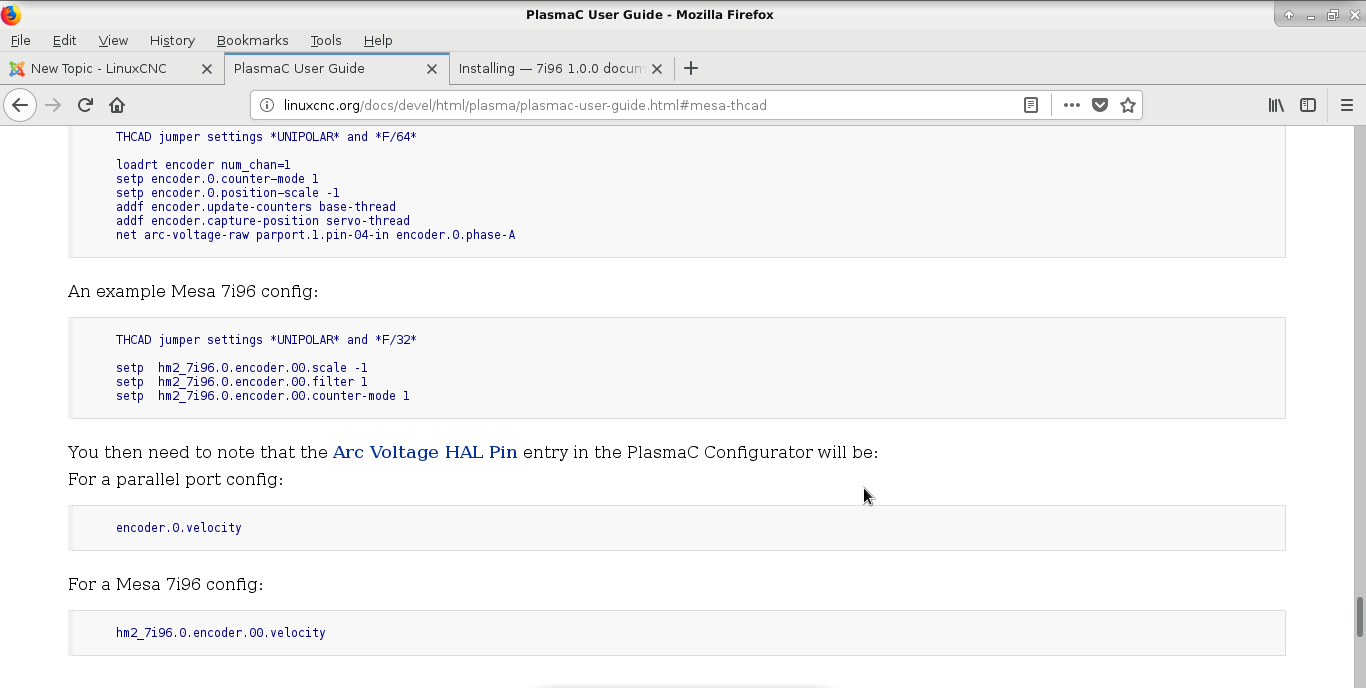Click the window keep-on-top arrow button
1366x688 pixels.
pyautogui.click(x=1289, y=15)
